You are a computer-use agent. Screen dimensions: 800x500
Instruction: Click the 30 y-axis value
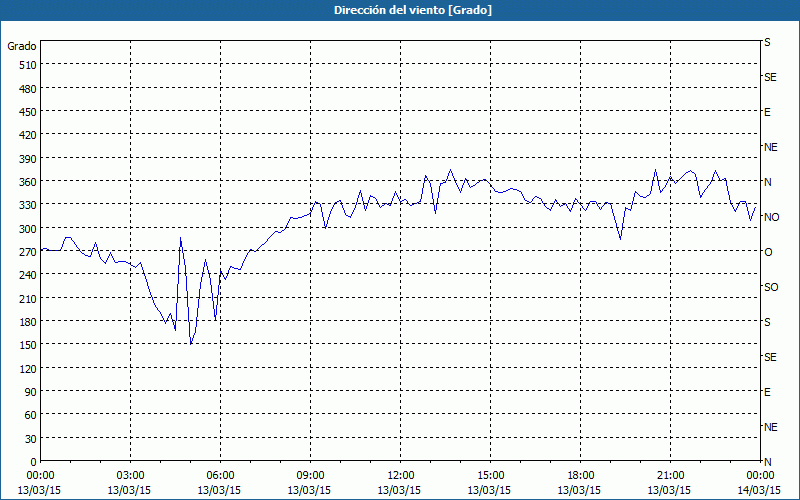31,438
